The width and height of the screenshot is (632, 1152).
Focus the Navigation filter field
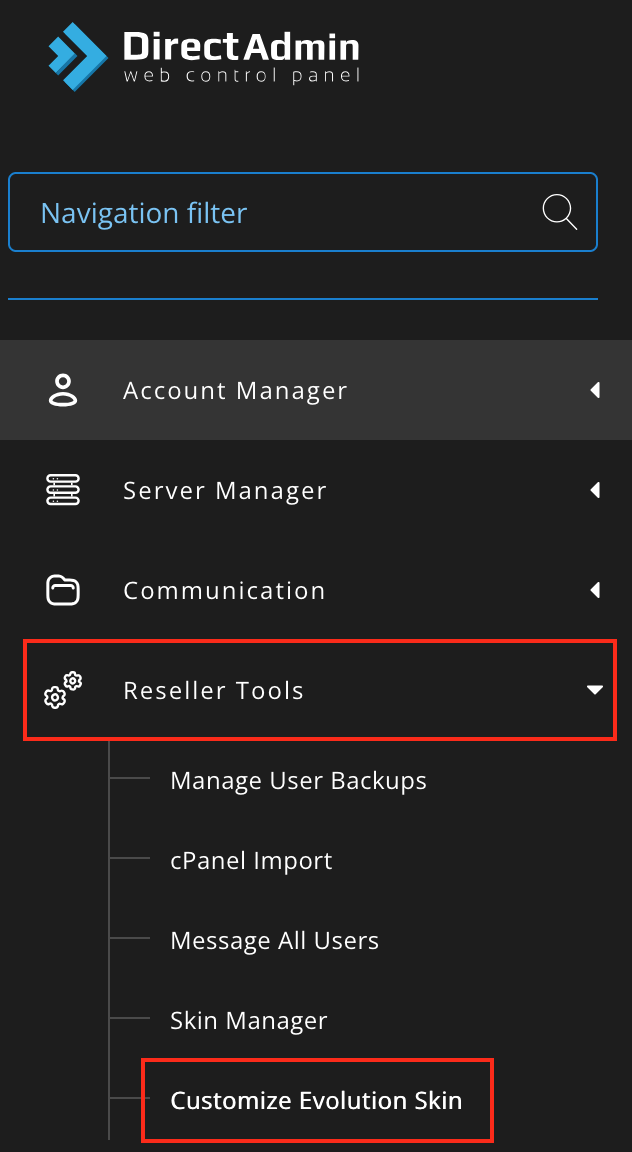(x=303, y=212)
